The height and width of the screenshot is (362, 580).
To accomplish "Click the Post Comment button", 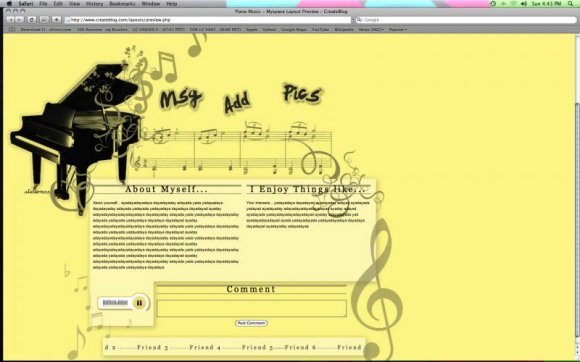I will 251,323.
